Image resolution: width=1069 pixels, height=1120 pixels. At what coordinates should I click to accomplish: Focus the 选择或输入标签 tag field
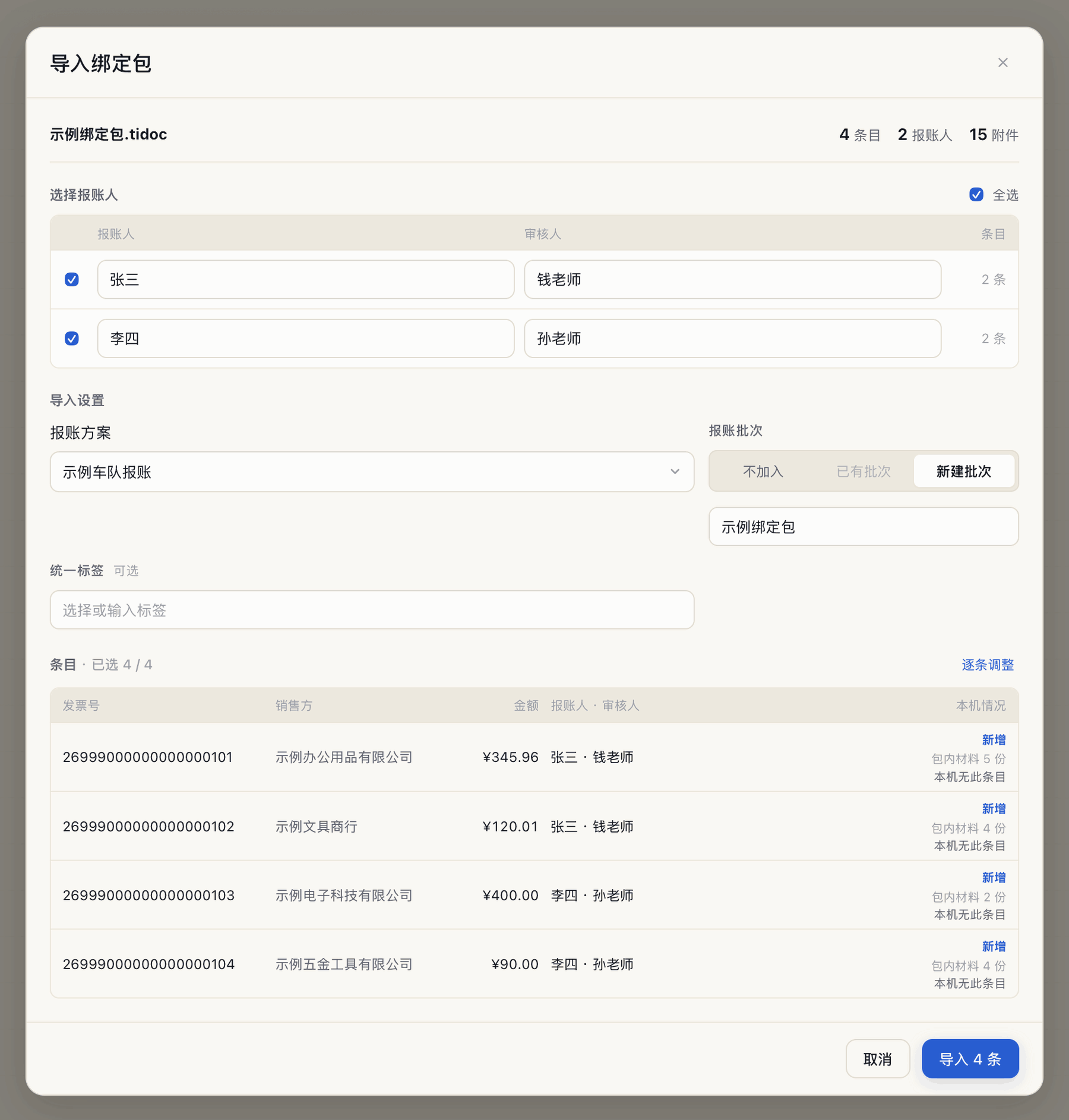point(372,609)
